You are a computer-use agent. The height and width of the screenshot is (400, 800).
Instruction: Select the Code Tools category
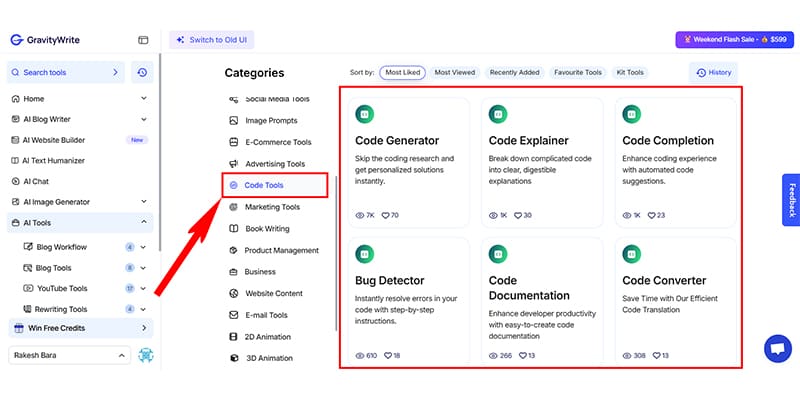[x=274, y=185]
